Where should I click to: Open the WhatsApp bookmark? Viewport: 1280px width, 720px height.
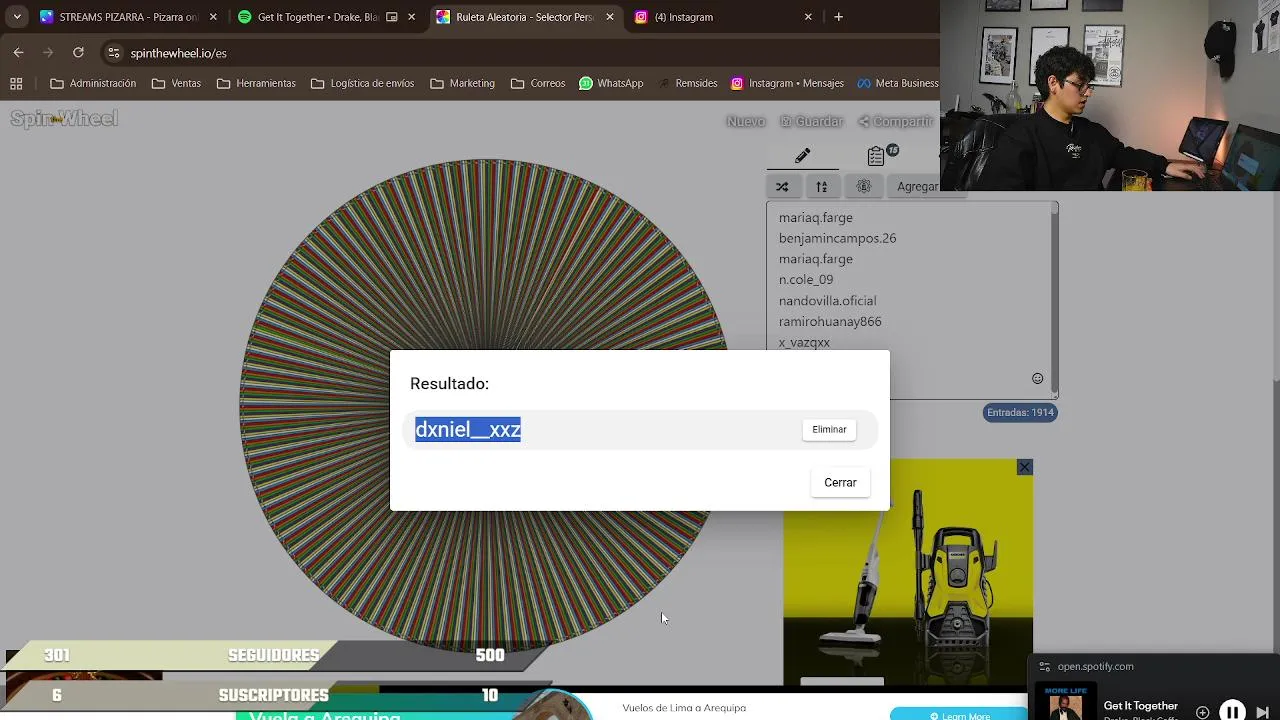tap(611, 83)
